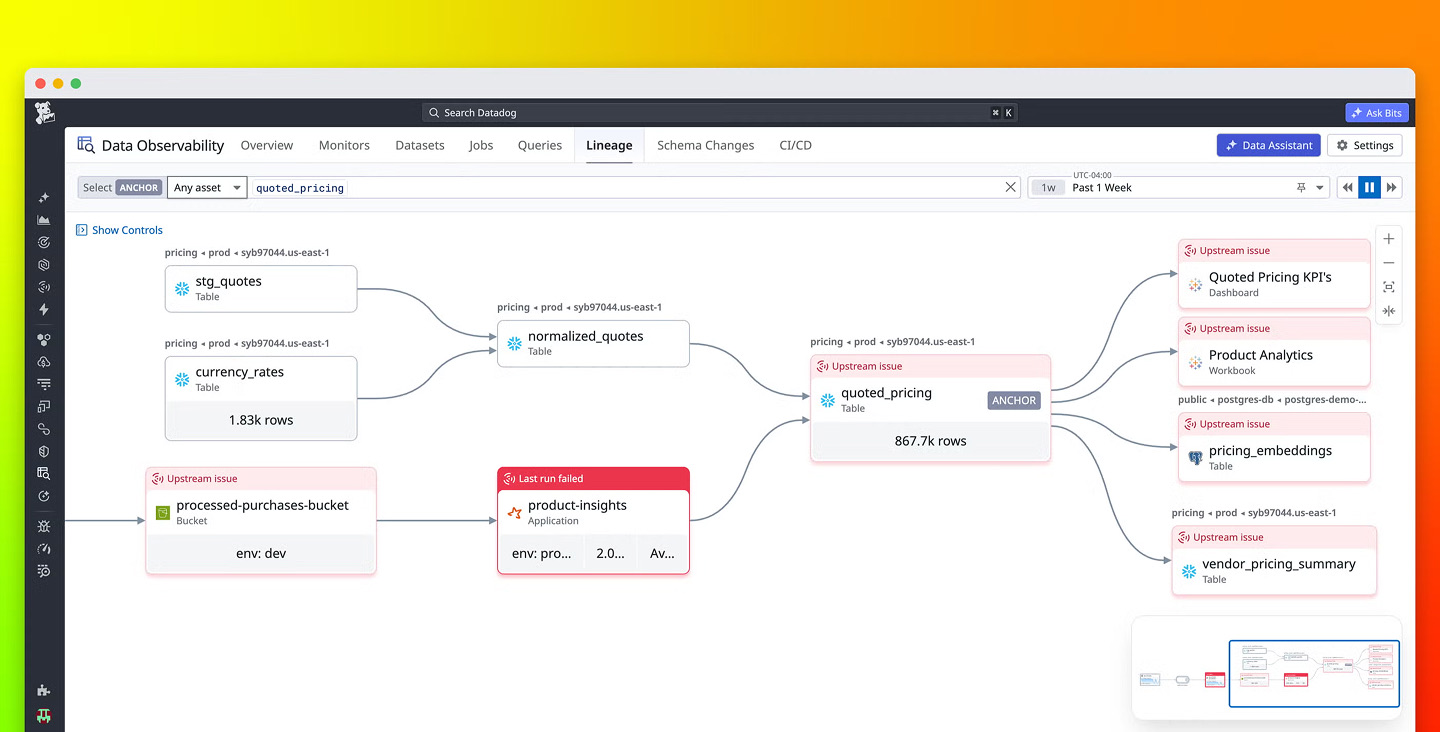Viewport: 1440px width, 732px height.
Task: Select the stg_quotes table node
Action: (261, 288)
